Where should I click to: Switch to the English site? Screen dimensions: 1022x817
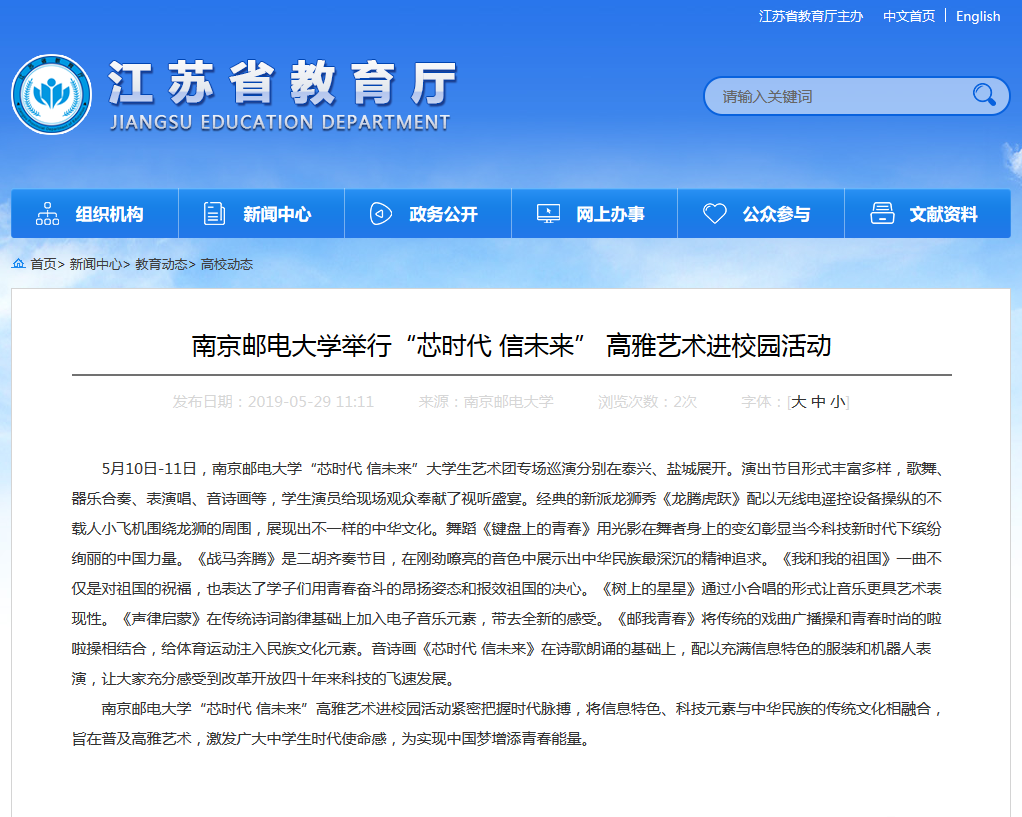pyautogui.click(x=978, y=16)
